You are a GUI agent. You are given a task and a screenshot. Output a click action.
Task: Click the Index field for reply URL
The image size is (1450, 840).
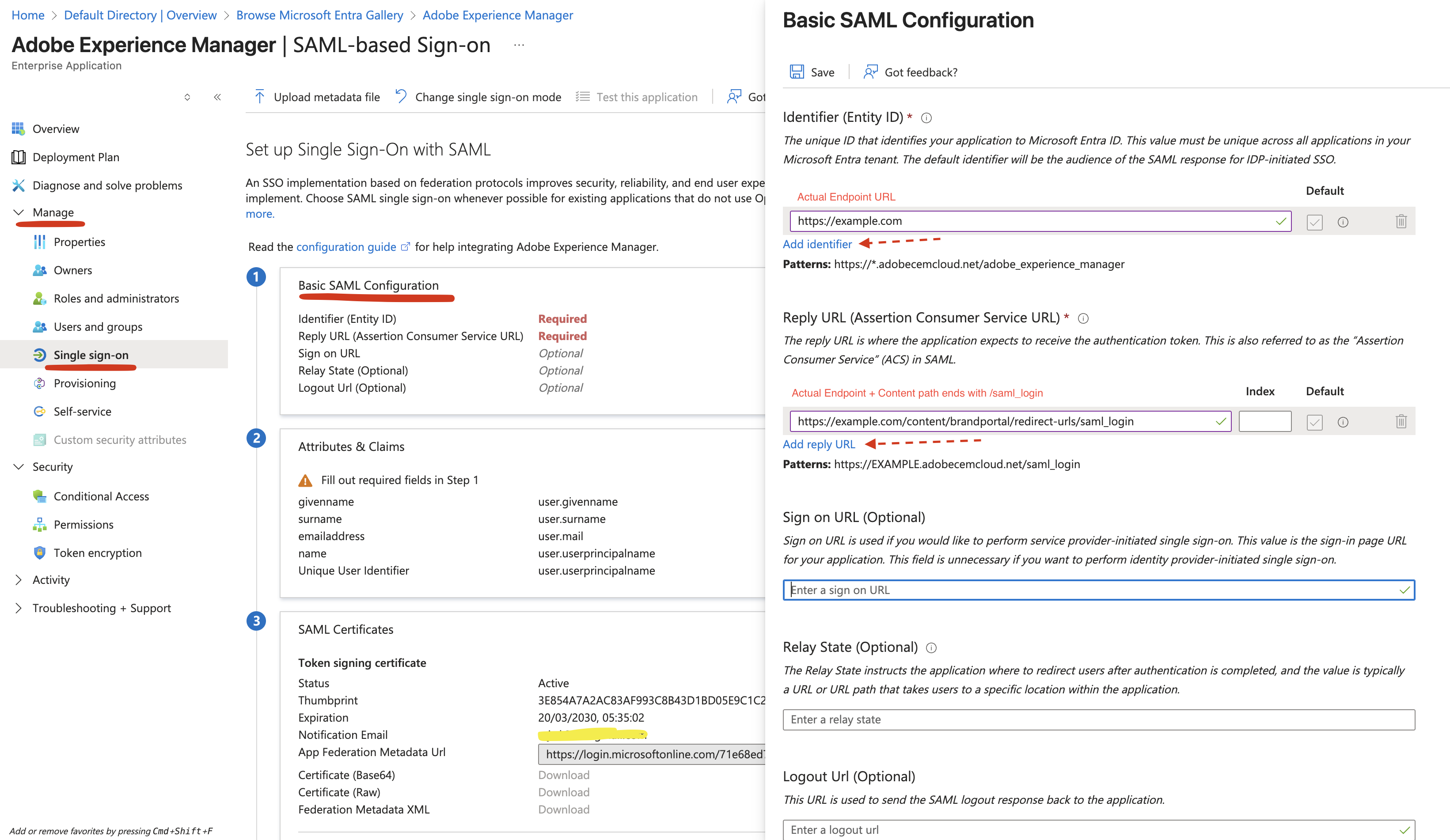tap(1265, 421)
